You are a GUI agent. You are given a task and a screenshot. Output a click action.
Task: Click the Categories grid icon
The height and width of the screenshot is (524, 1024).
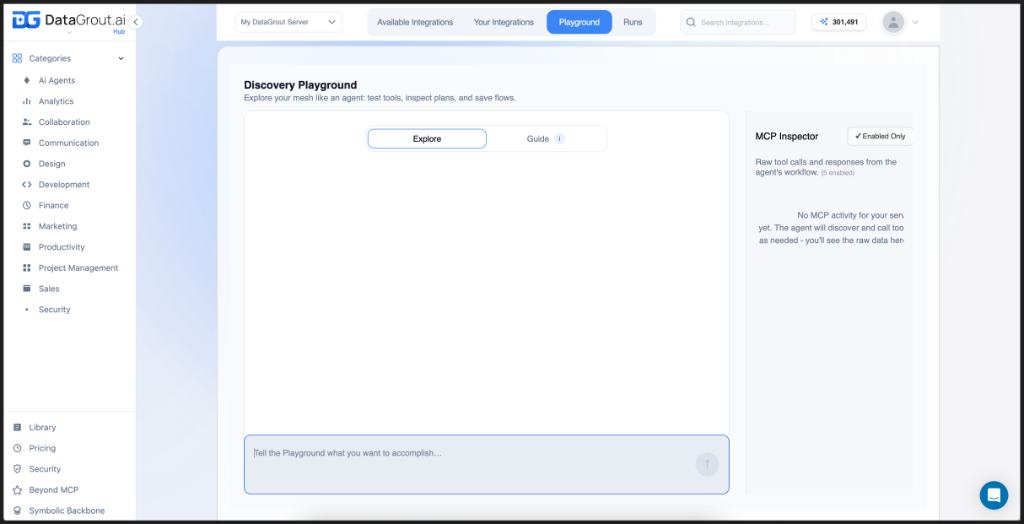click(17, 58)
